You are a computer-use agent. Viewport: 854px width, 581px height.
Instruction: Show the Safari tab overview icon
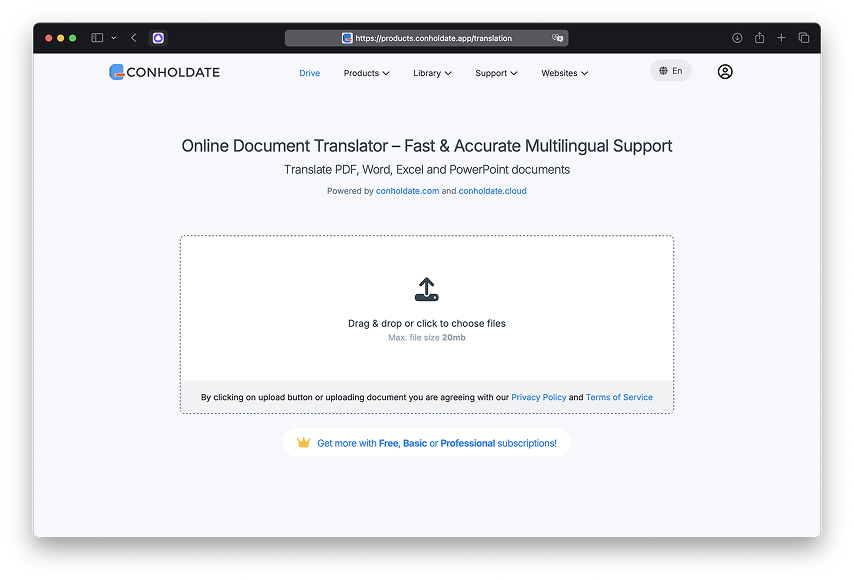[x=803, y=38]
